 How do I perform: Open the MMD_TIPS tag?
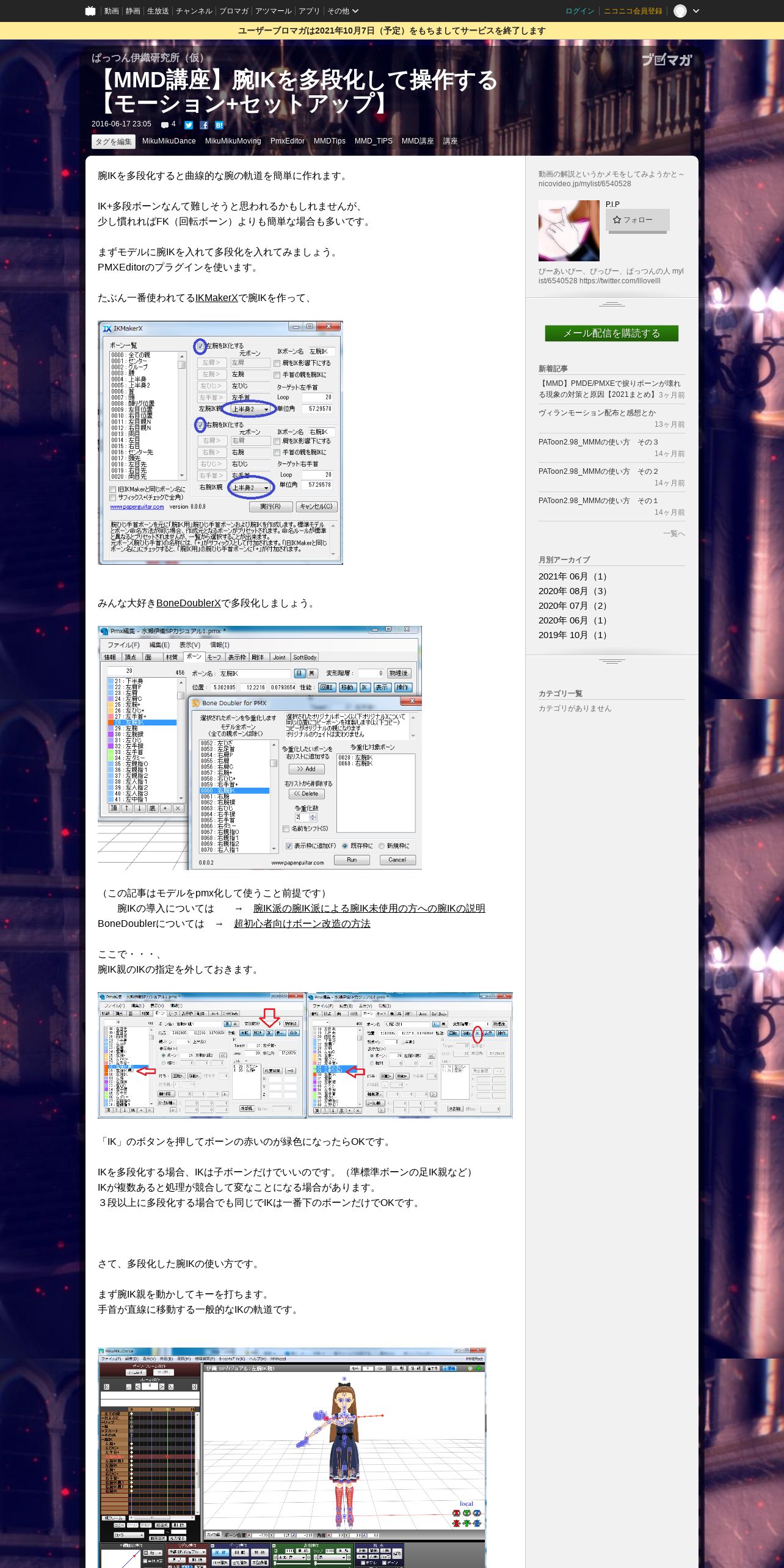(374, 141)
